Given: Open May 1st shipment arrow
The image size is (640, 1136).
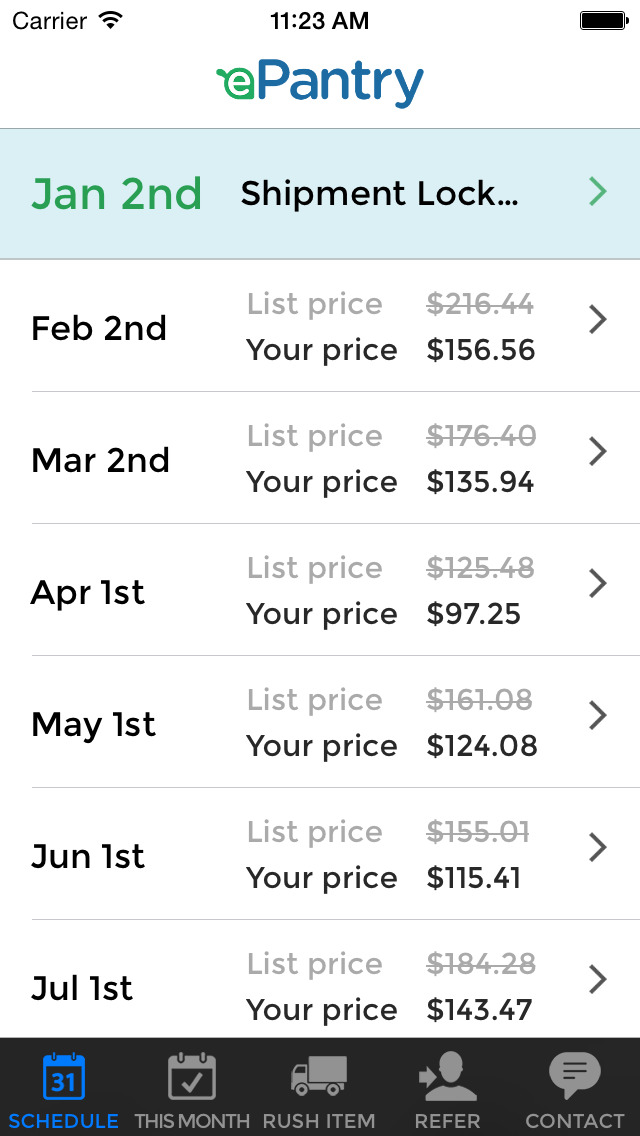Looking at the screenshot, I should point(598,716).
